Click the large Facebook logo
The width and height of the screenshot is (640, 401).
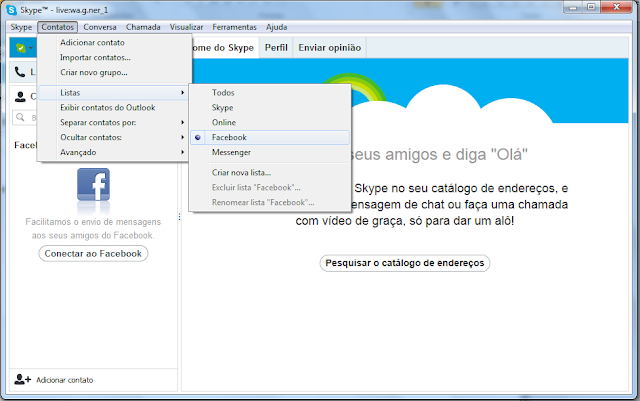click(93, 185)
